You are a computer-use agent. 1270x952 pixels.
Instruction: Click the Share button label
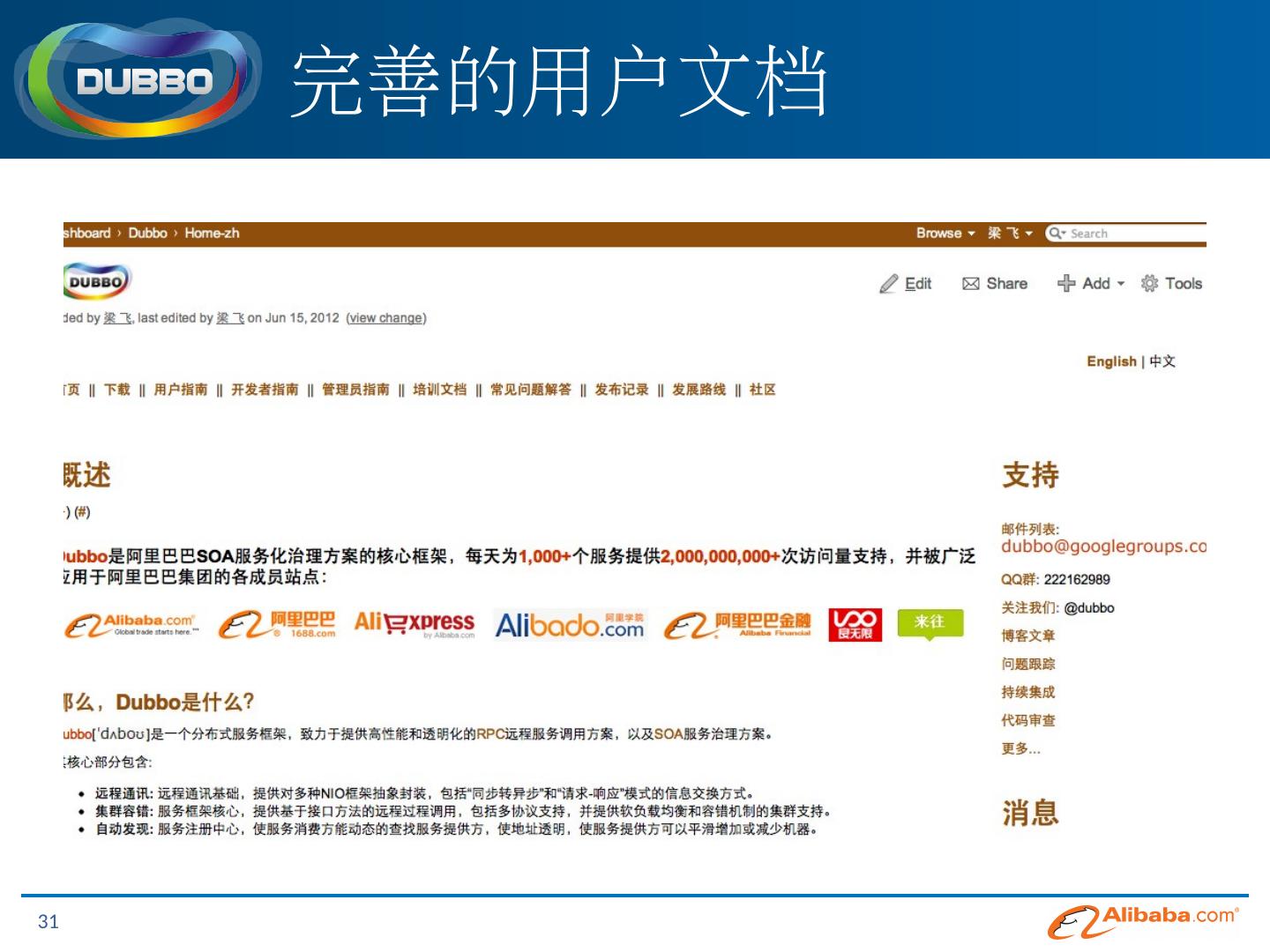[1007, 284]
